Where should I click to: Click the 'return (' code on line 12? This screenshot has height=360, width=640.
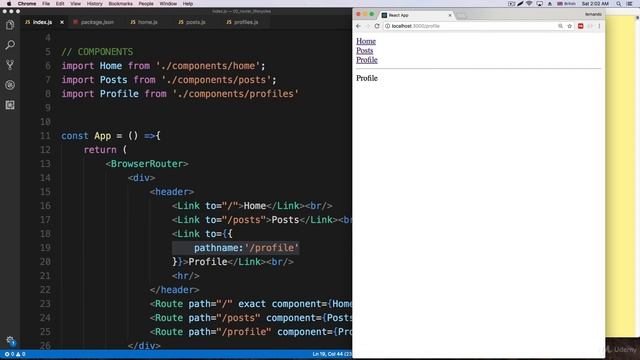click(x=105, y=150)
